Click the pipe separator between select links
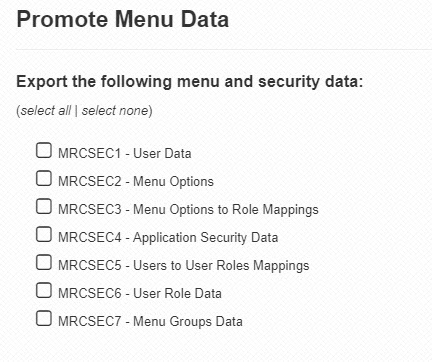This screenshot has width=432, height=362. point(76,111)
